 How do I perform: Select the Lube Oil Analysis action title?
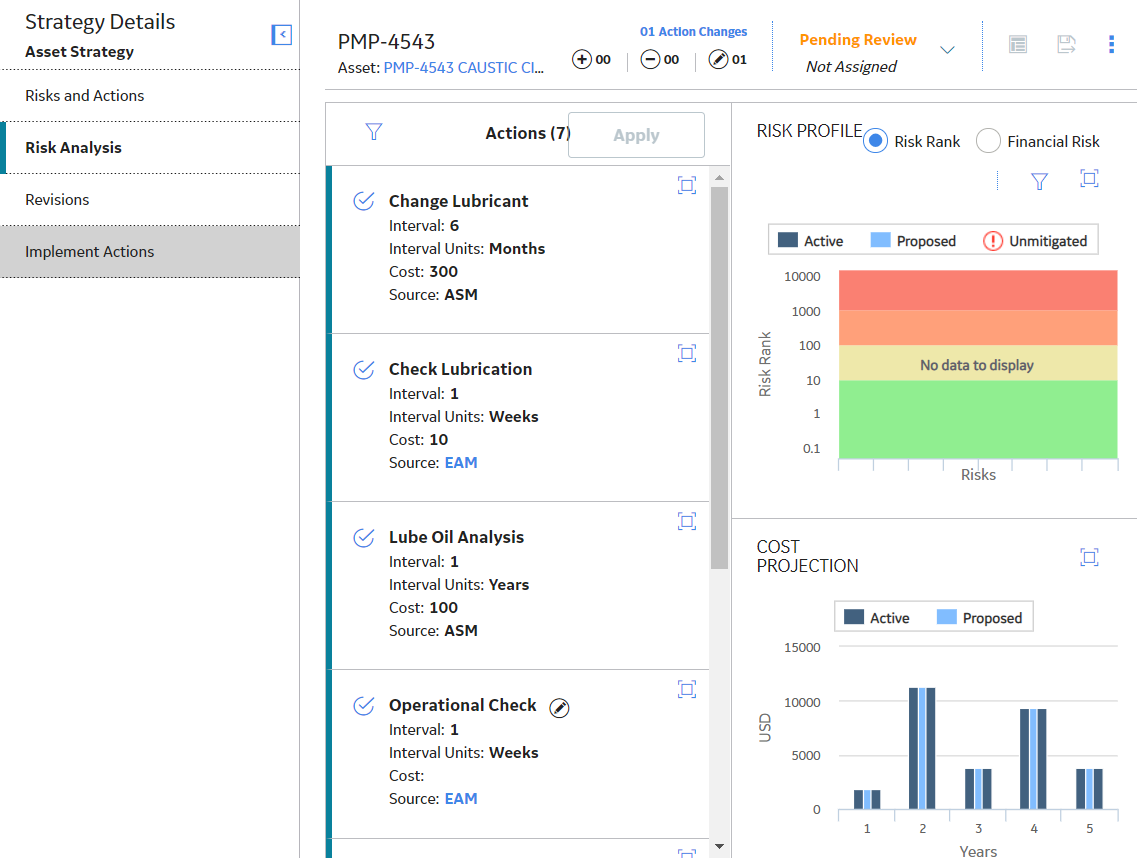click(456, 537)
